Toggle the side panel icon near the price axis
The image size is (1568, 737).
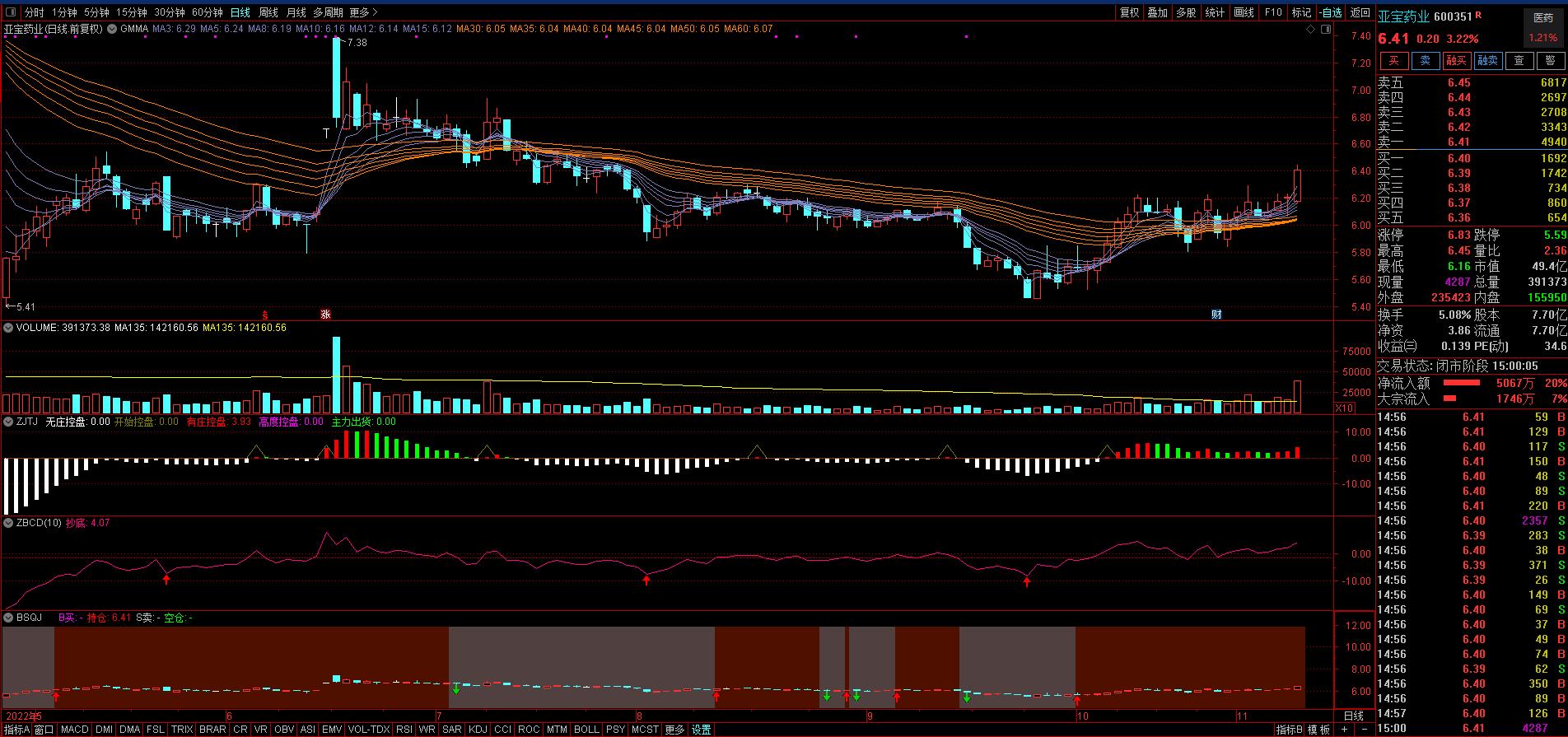pos(1325,30)
